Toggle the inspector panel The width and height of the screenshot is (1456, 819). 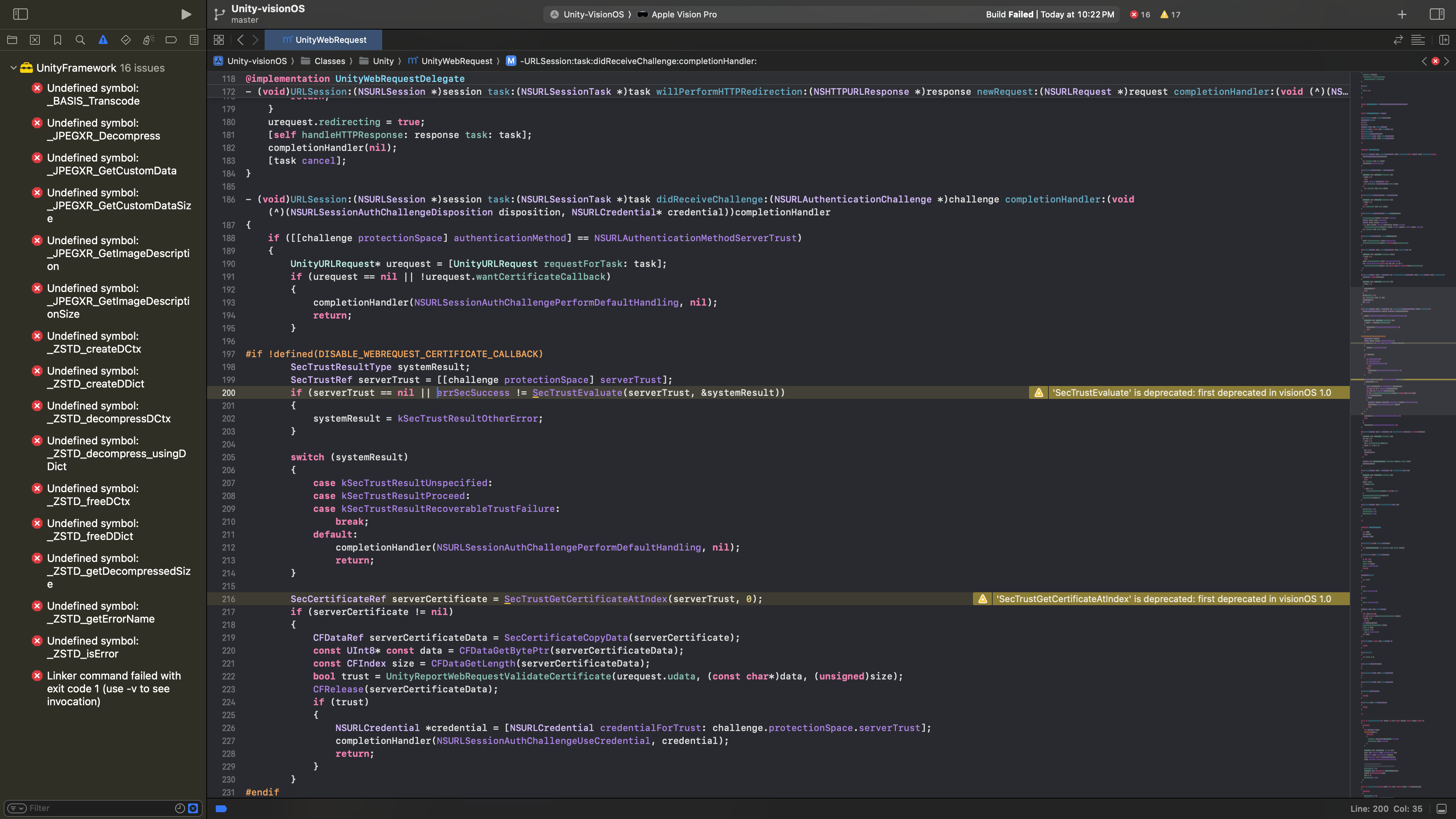(1437, 14)
